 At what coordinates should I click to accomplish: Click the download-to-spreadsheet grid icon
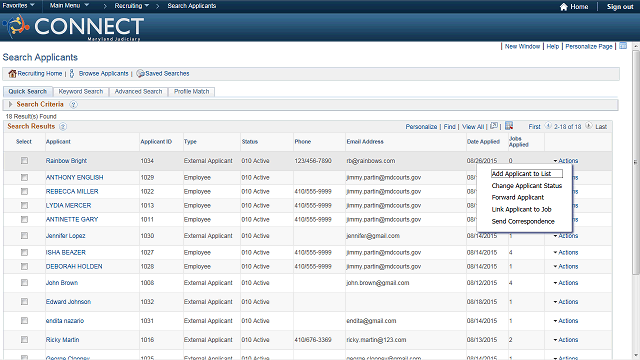[x=509, y=126]
